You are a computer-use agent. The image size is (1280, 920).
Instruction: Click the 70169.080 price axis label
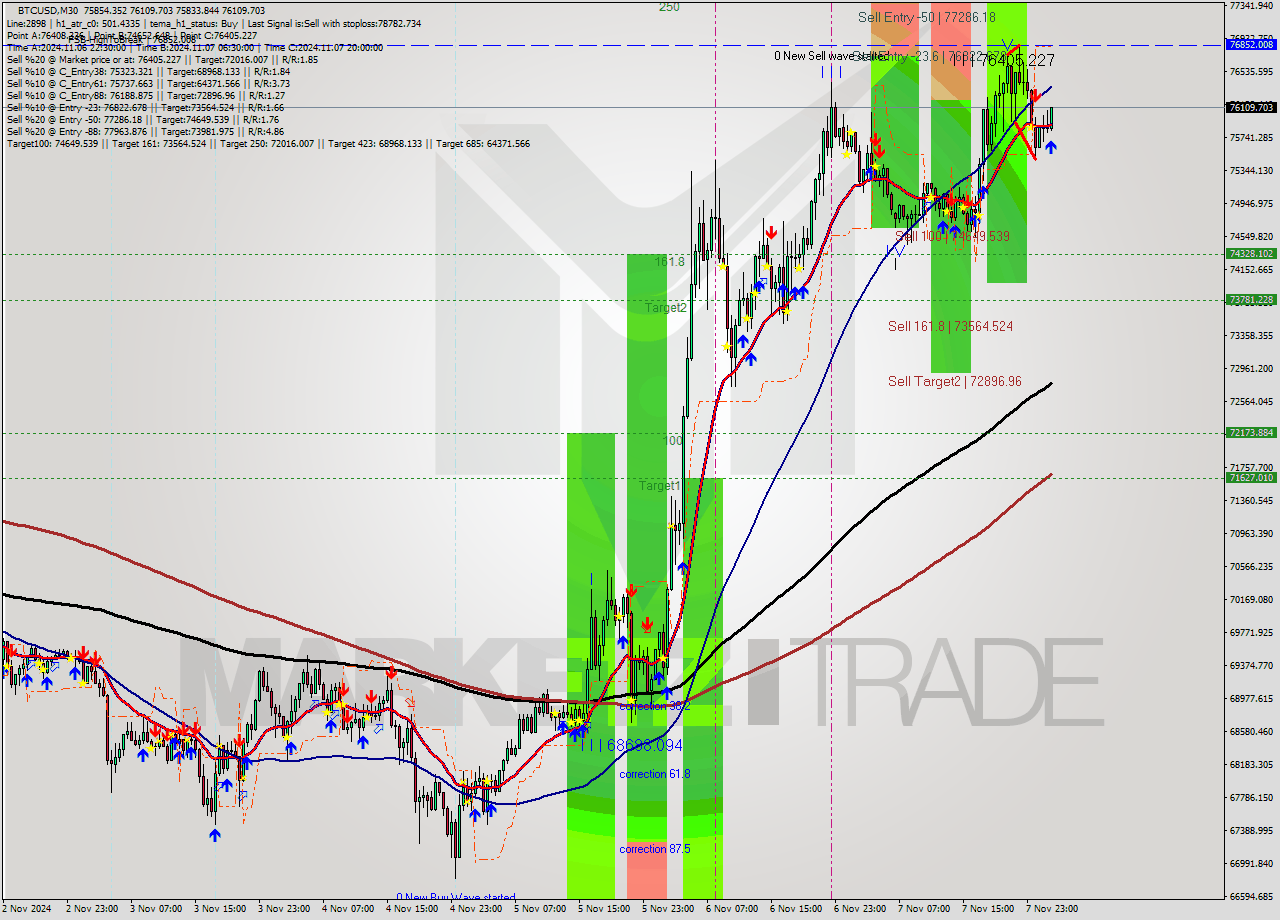[1251, 600]
